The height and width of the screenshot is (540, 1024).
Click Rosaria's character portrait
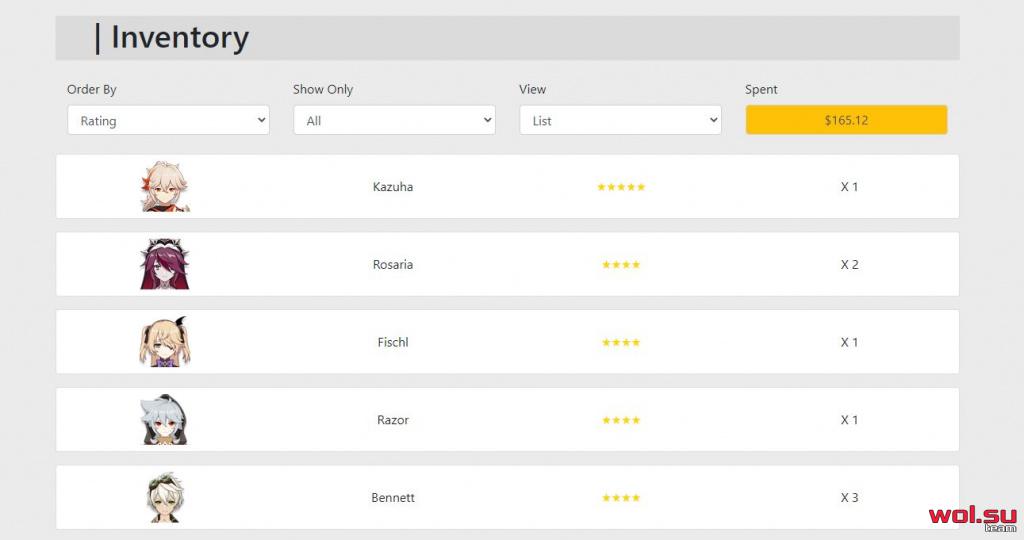point(165,264)
